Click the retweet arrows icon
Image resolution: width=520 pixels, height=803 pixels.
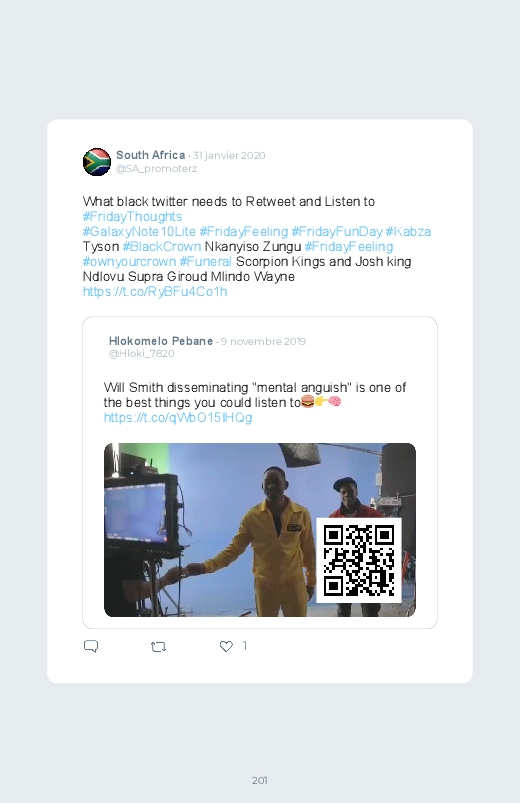[x=158, y=647]
